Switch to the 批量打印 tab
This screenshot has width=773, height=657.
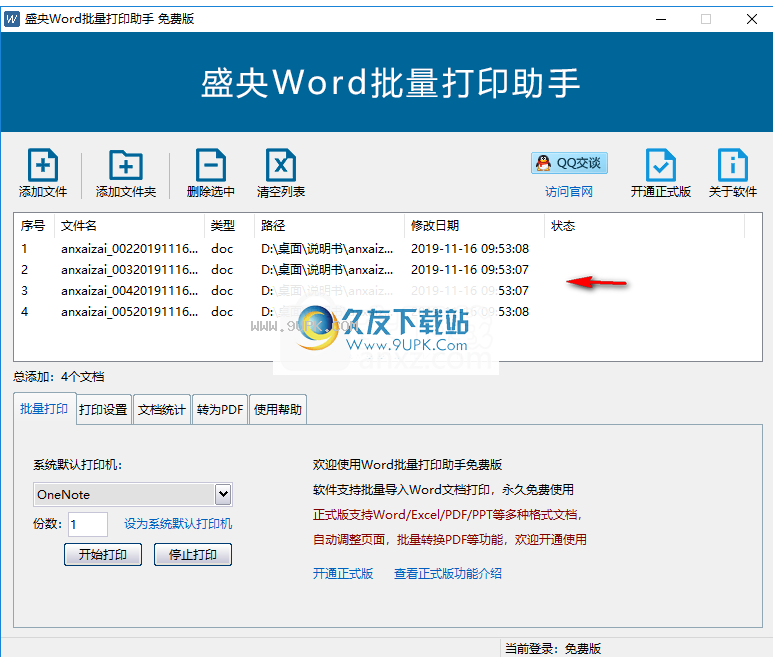click(x=44, y=409)
